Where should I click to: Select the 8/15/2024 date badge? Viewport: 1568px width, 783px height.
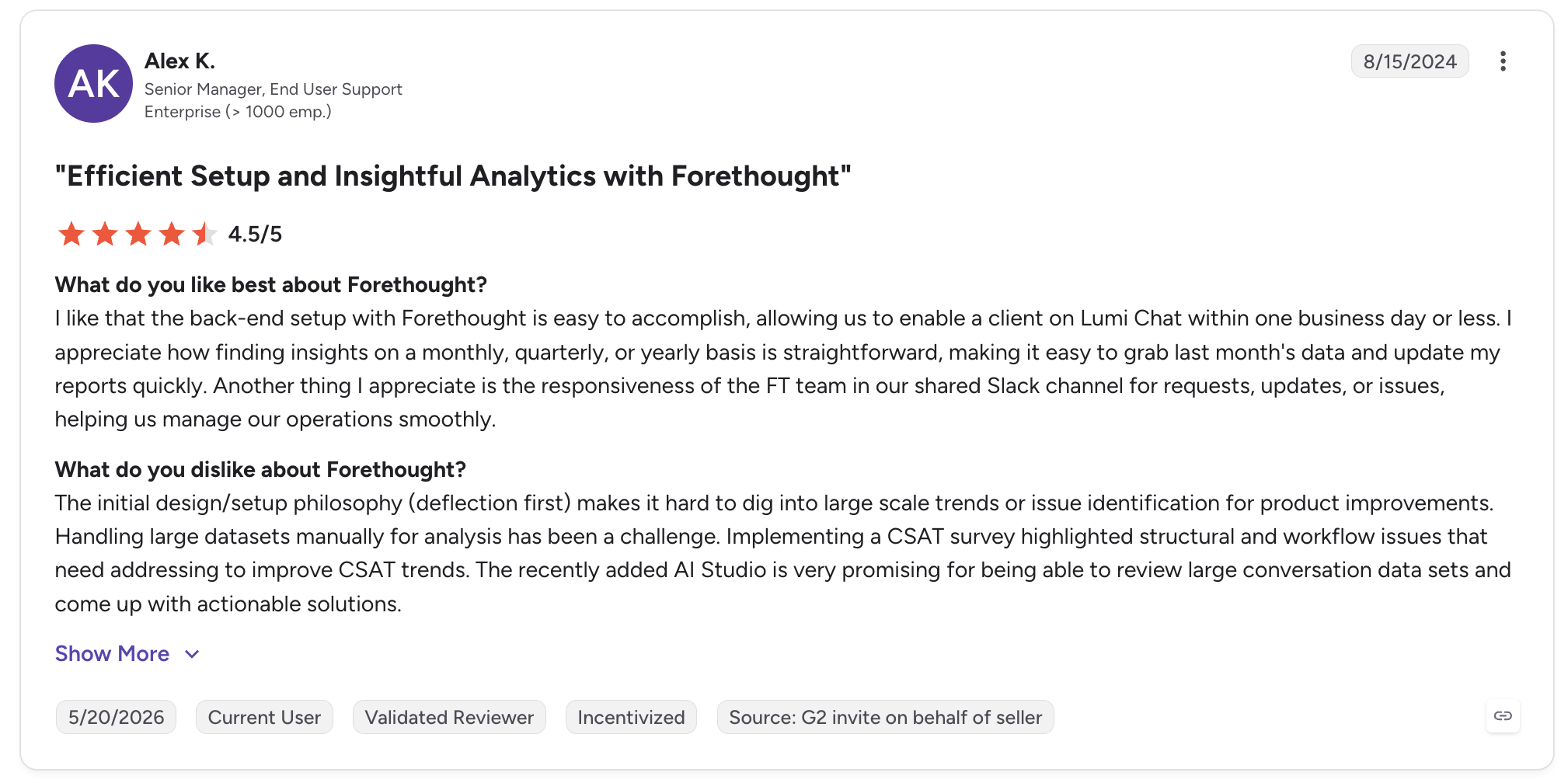[x=1409, y=61]
